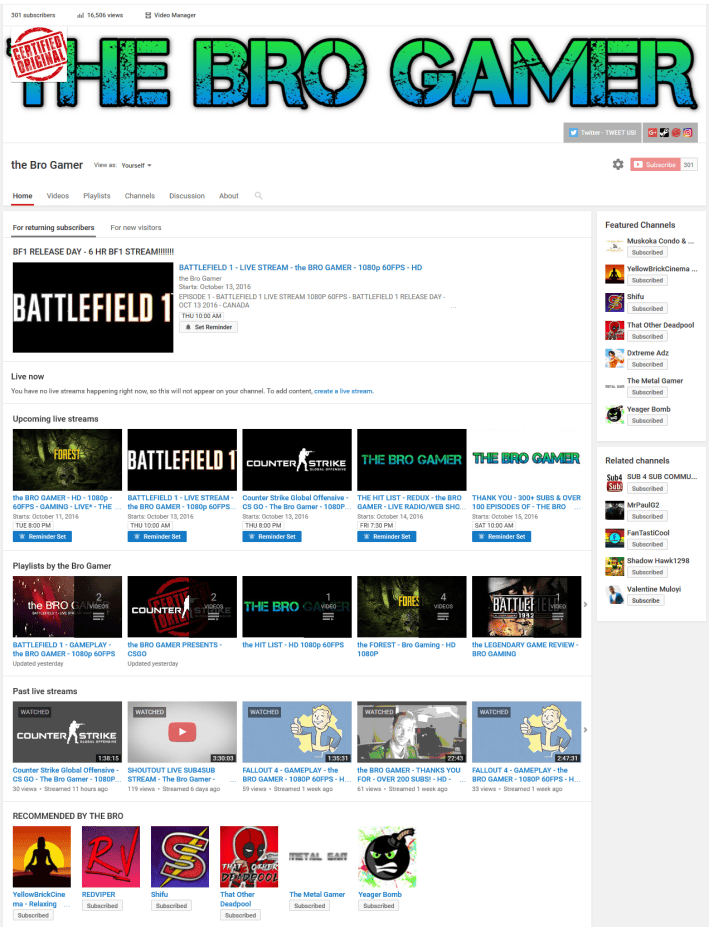709x927 pixels.
Task: Open the HIT LIST playlist link
Action: 293,645
